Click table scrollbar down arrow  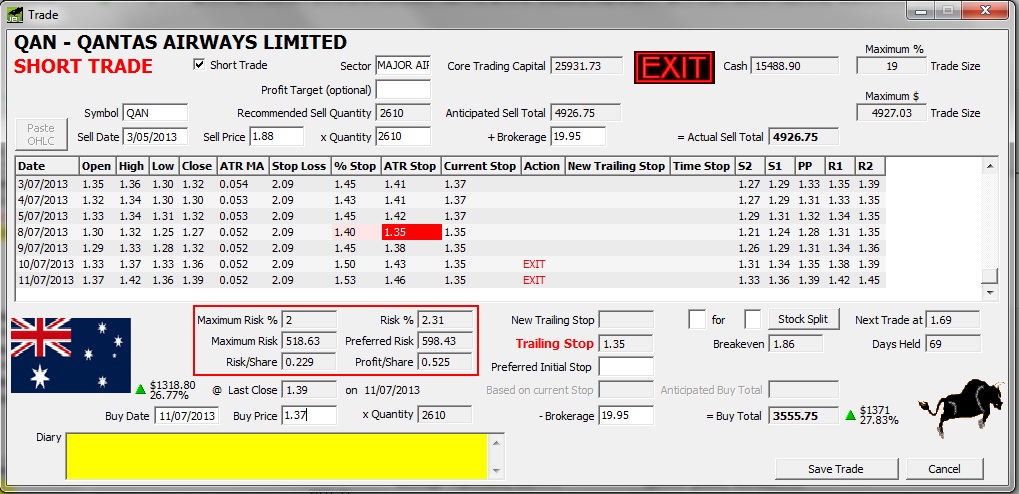coord(990,293)
